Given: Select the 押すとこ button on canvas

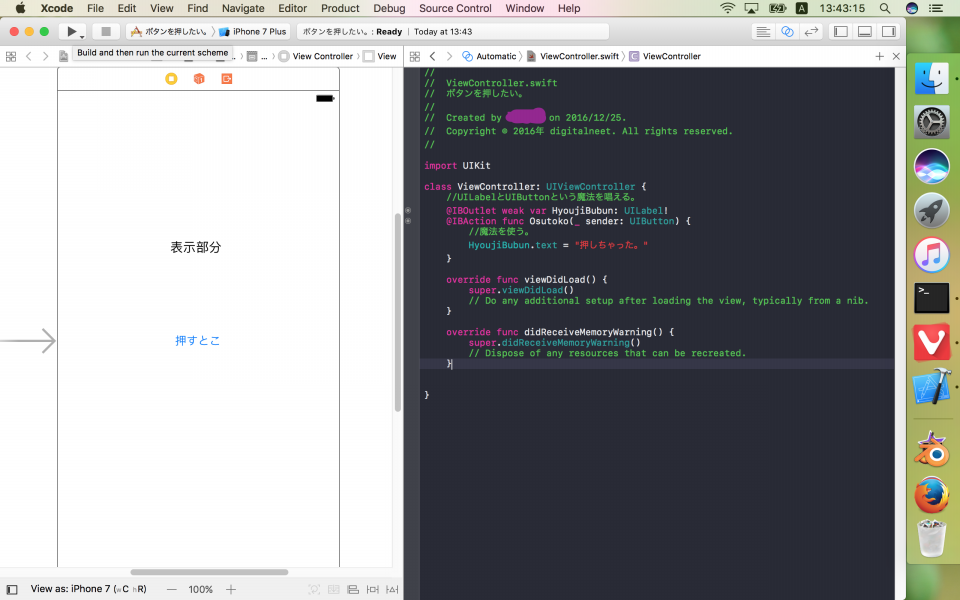Looking at the screenshot, I should pos(197,341).
